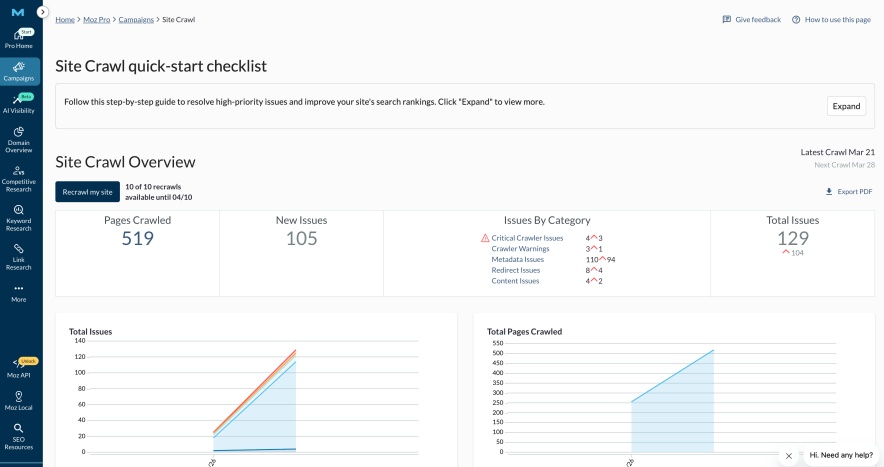Click the Pages Crawled value 519

coord(138,239)
